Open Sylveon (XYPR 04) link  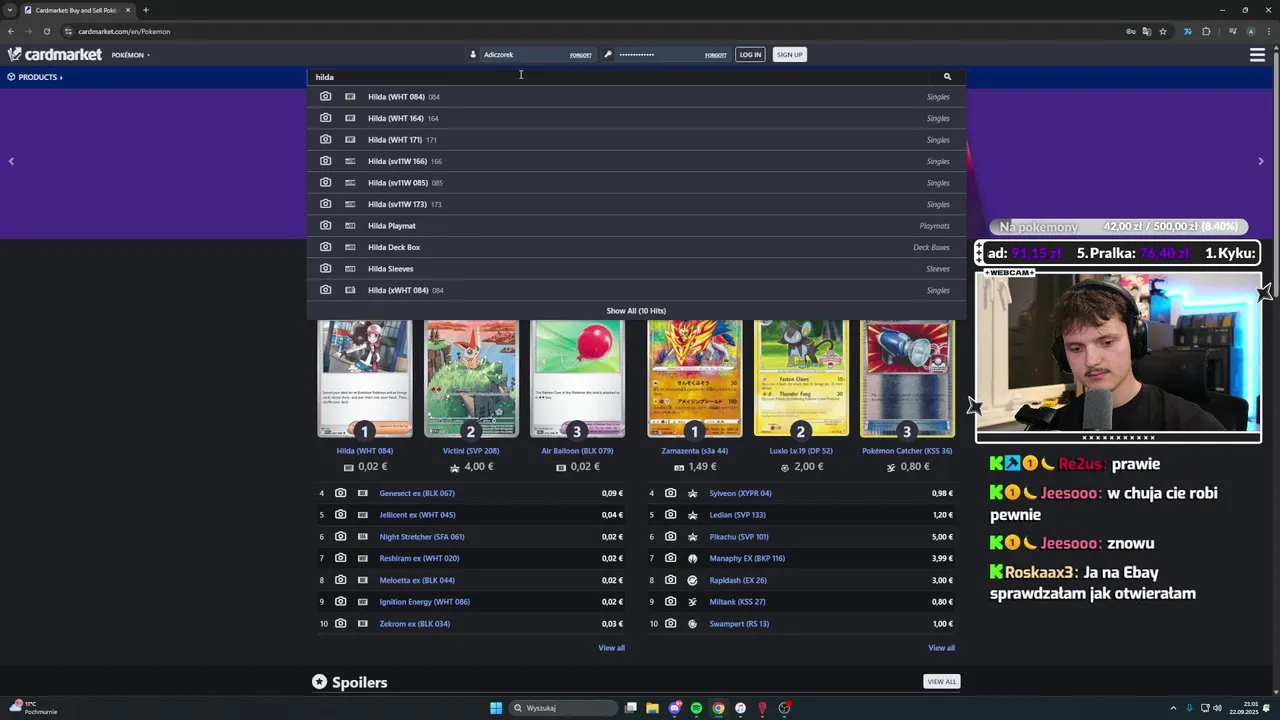(740, 493)
